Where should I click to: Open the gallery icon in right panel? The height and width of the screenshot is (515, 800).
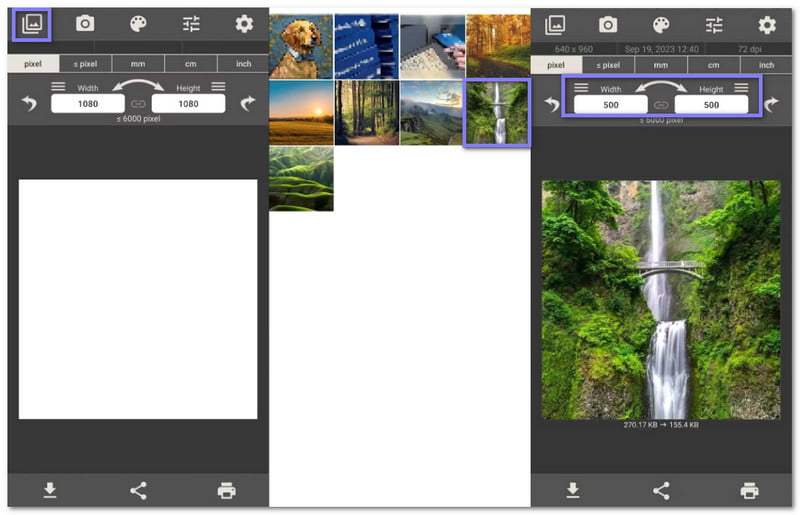coord(555,24)
